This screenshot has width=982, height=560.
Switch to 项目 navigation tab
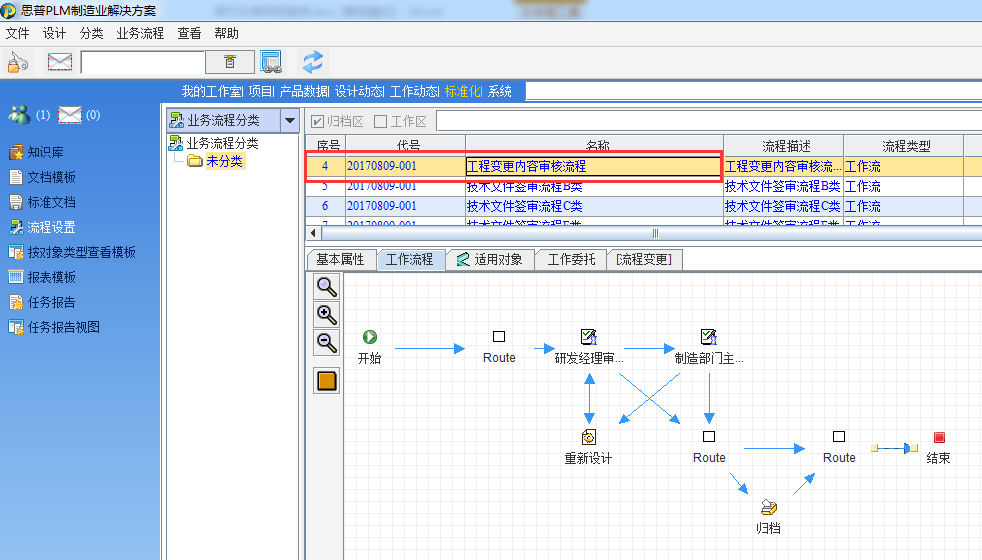(261, 91)
